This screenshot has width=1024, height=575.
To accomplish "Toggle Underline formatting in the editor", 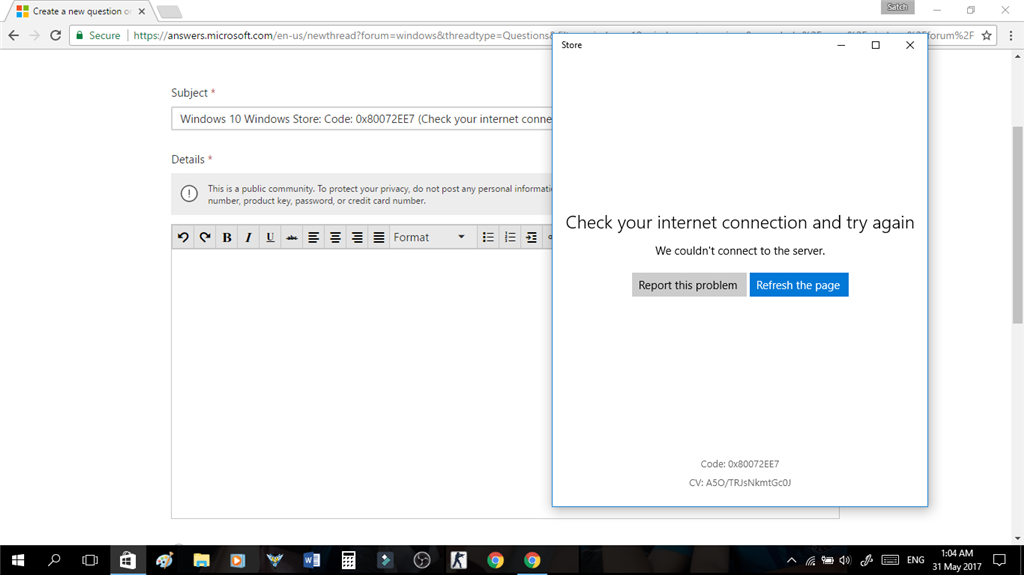I will (x=270, y=237).
